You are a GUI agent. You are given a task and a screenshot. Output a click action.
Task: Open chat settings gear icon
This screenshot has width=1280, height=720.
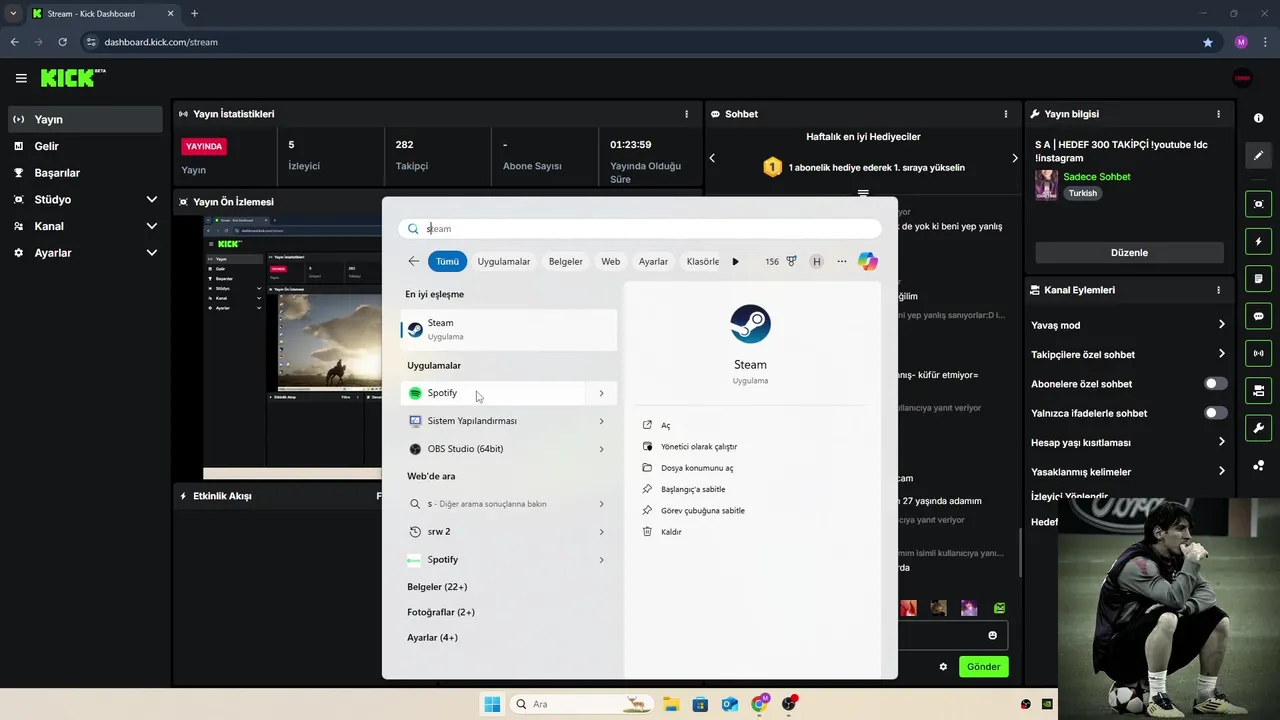click(x=943, y=667)
